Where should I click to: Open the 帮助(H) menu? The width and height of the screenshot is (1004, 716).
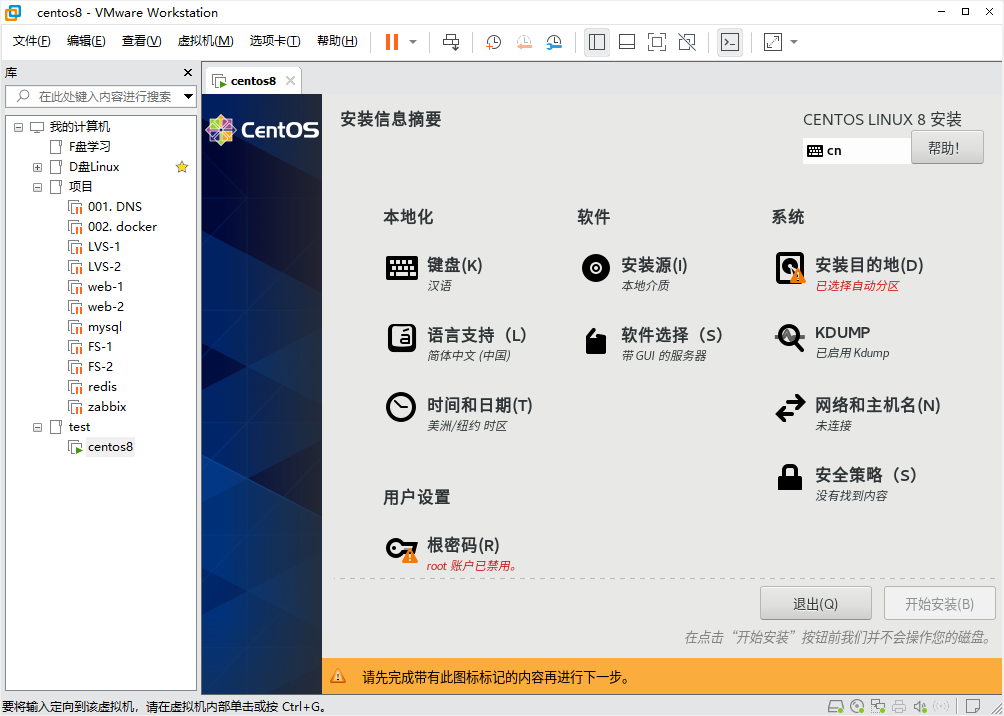(337, 41)
